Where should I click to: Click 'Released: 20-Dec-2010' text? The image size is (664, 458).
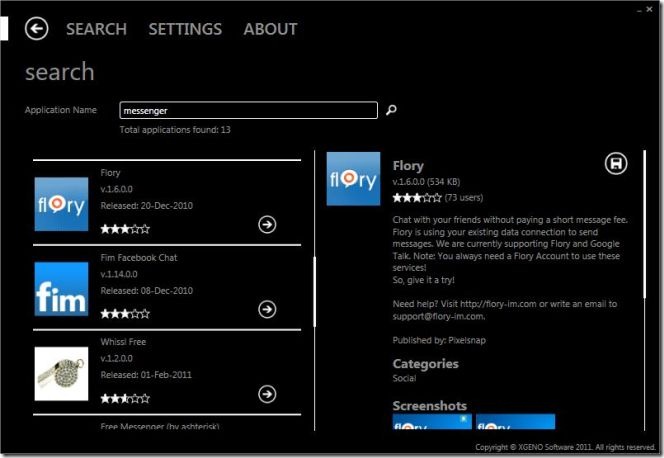point(147,206)
